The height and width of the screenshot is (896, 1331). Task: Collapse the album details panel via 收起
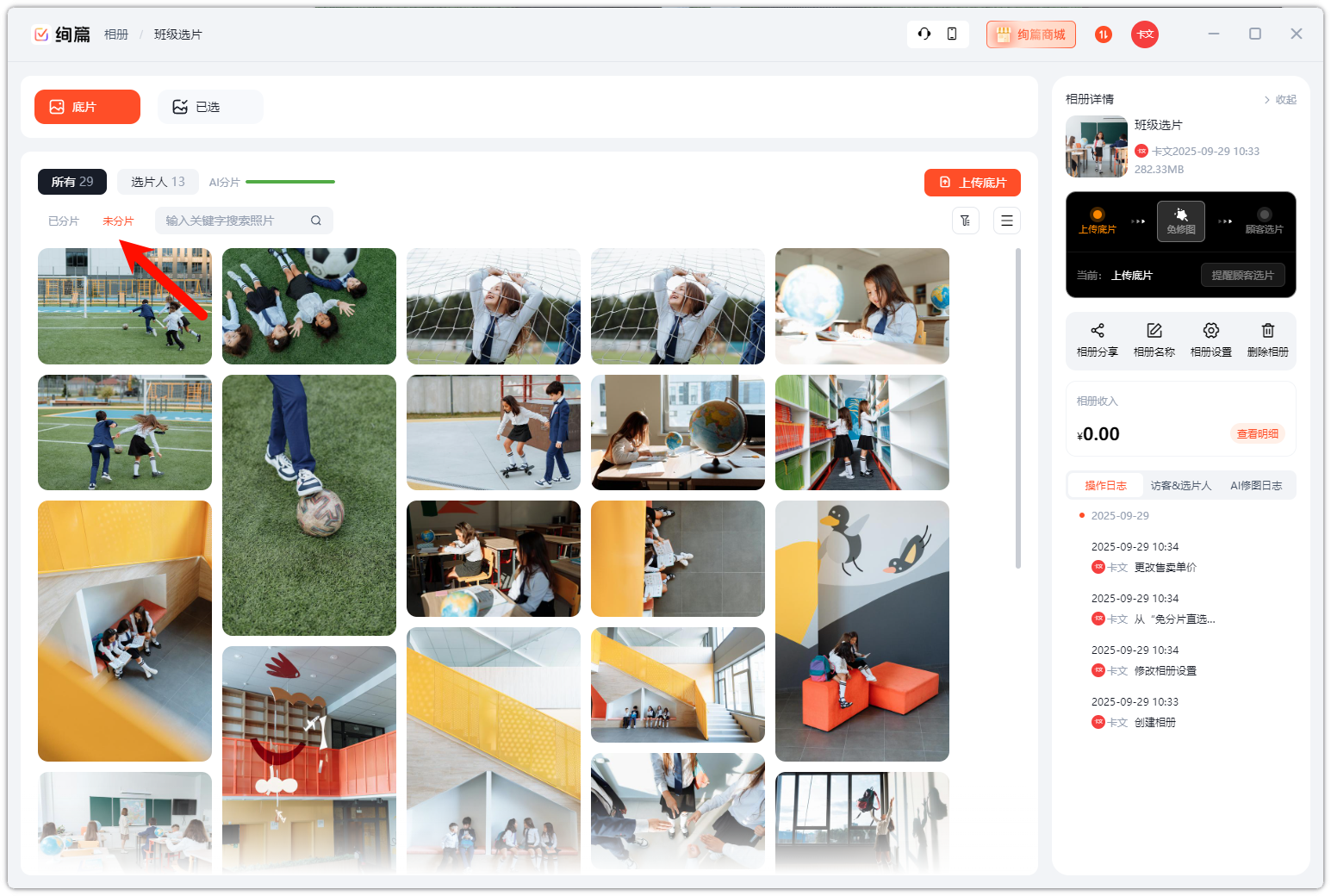click(x=1280, y=100)
